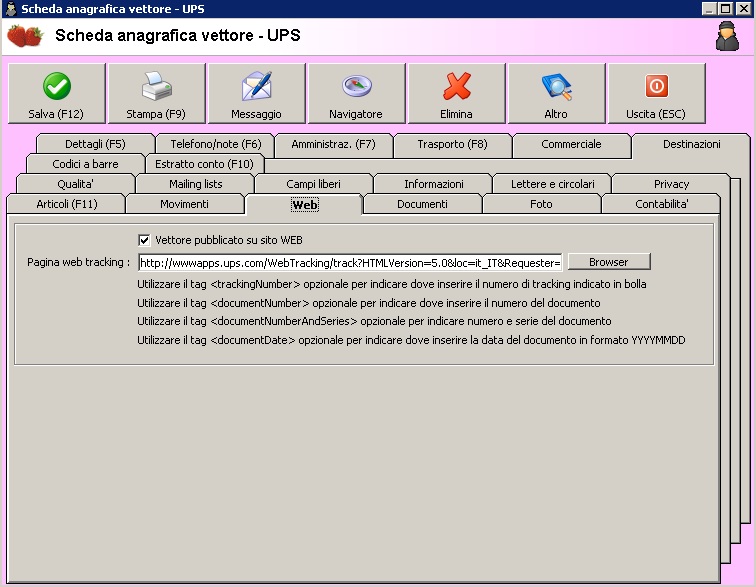
Task: Uncheck Vettore pubblicato su sito WEB
Action: pyautogui.click(x=144, y=240)
